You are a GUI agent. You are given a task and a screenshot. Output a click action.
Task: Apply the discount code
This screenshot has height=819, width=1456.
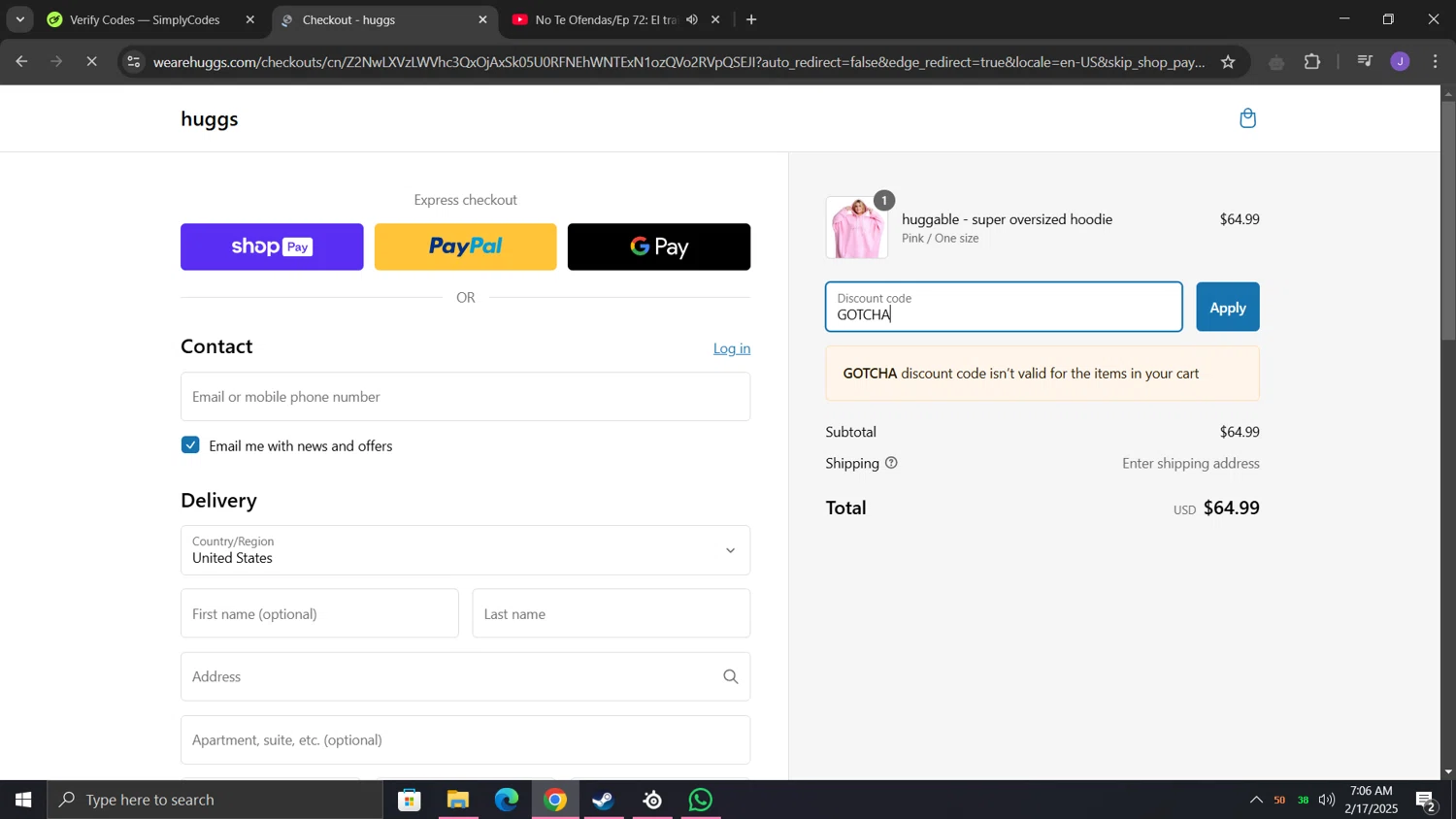coord(1228,307)
